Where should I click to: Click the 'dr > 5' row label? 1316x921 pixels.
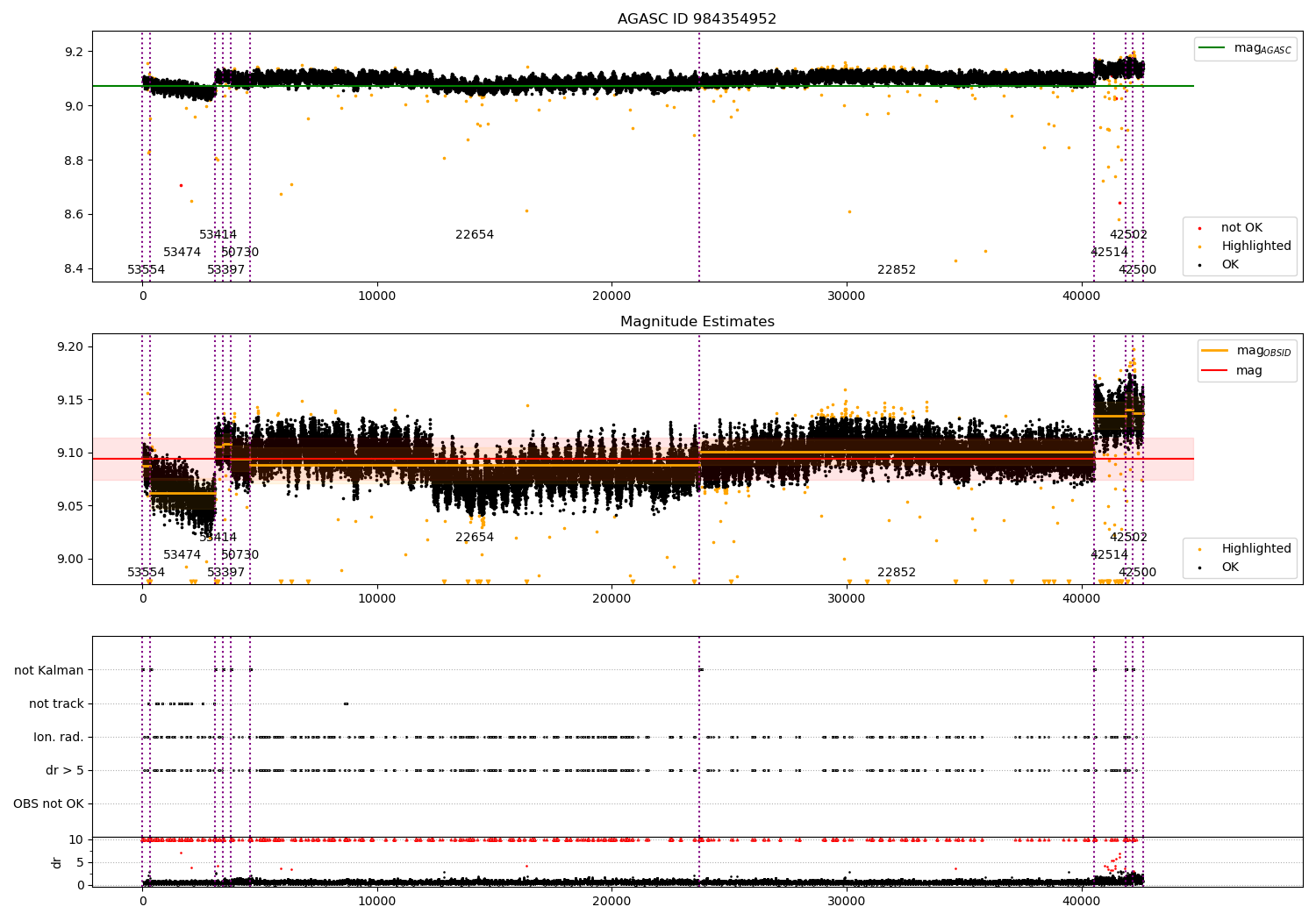tap(65, 771)
